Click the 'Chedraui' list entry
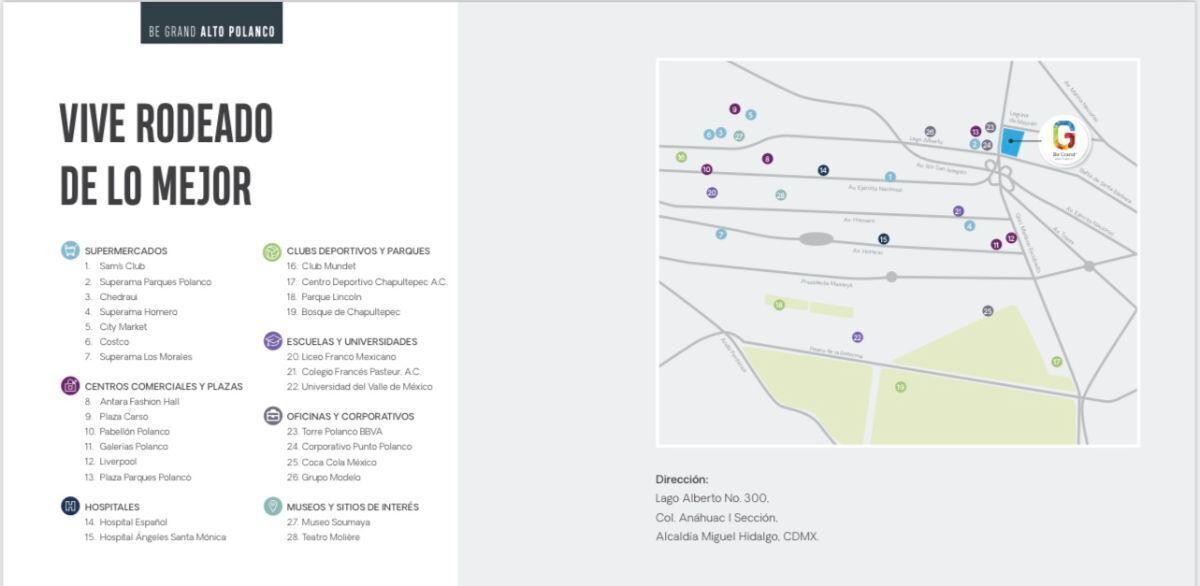Screen dimensions: 1200x586 (111, 297)
